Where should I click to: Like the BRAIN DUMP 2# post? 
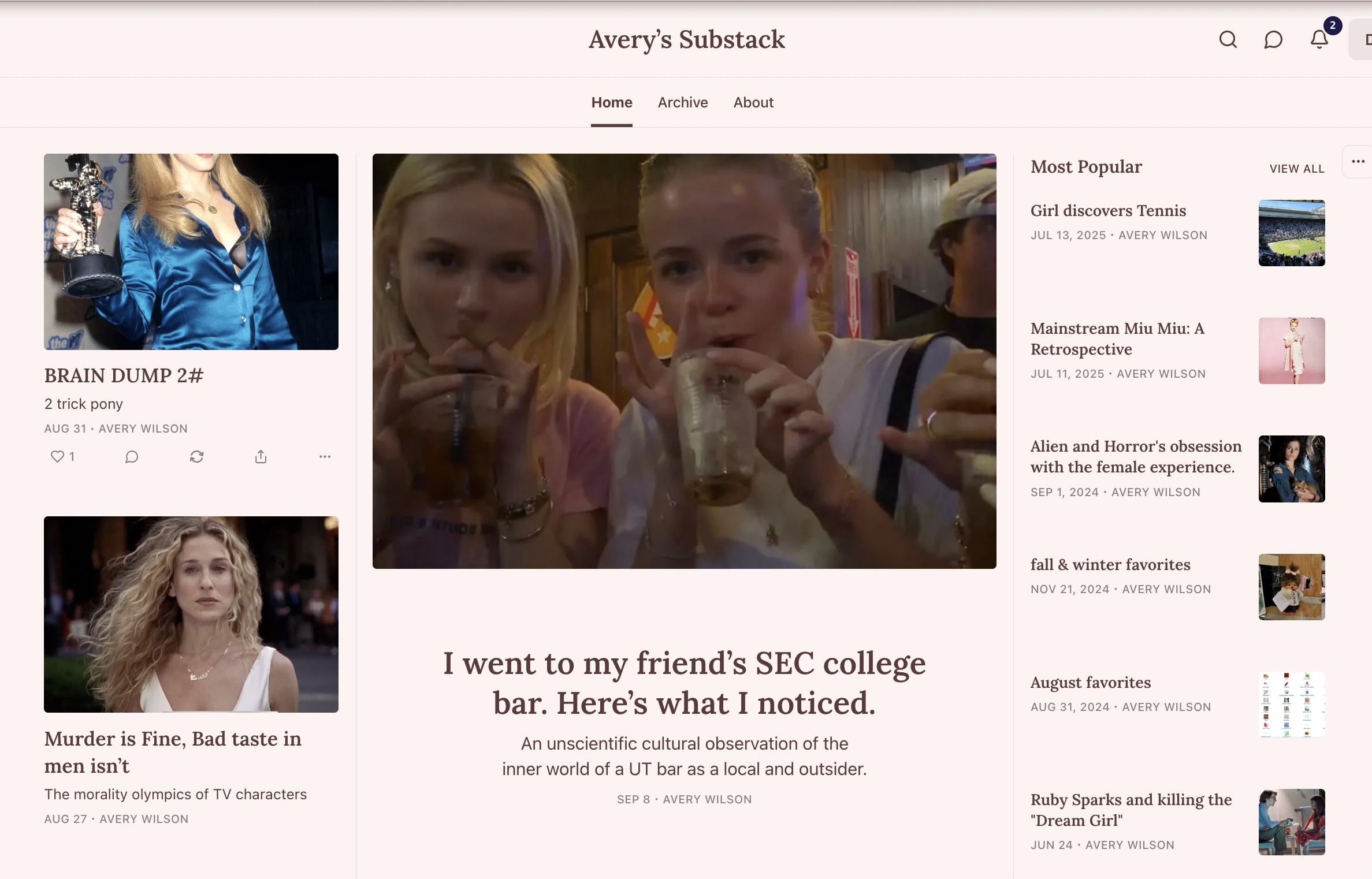point(62,457)
